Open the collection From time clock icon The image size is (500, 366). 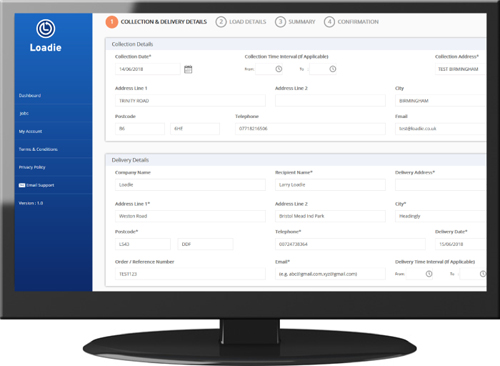pos(279,69)
